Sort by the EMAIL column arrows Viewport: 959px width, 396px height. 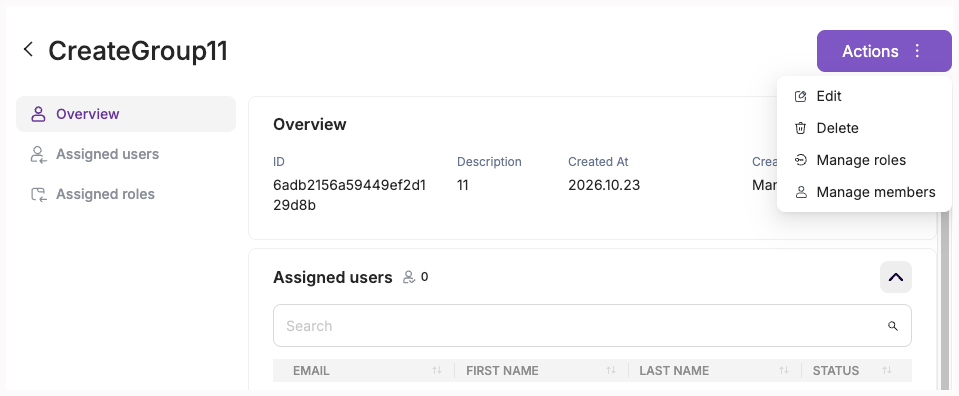tap(437, 370)
